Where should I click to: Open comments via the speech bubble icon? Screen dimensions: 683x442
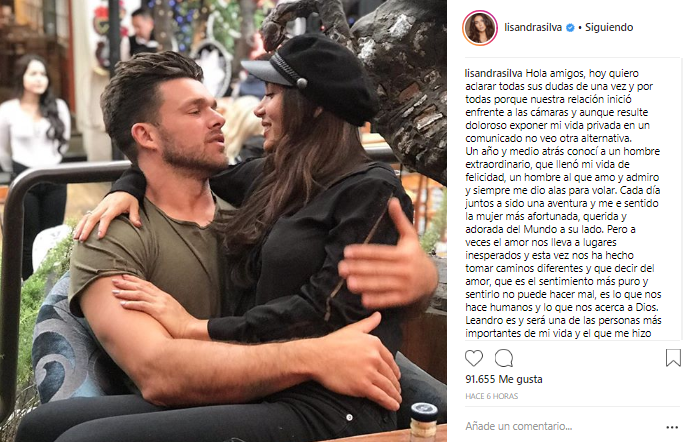point(504,358)
